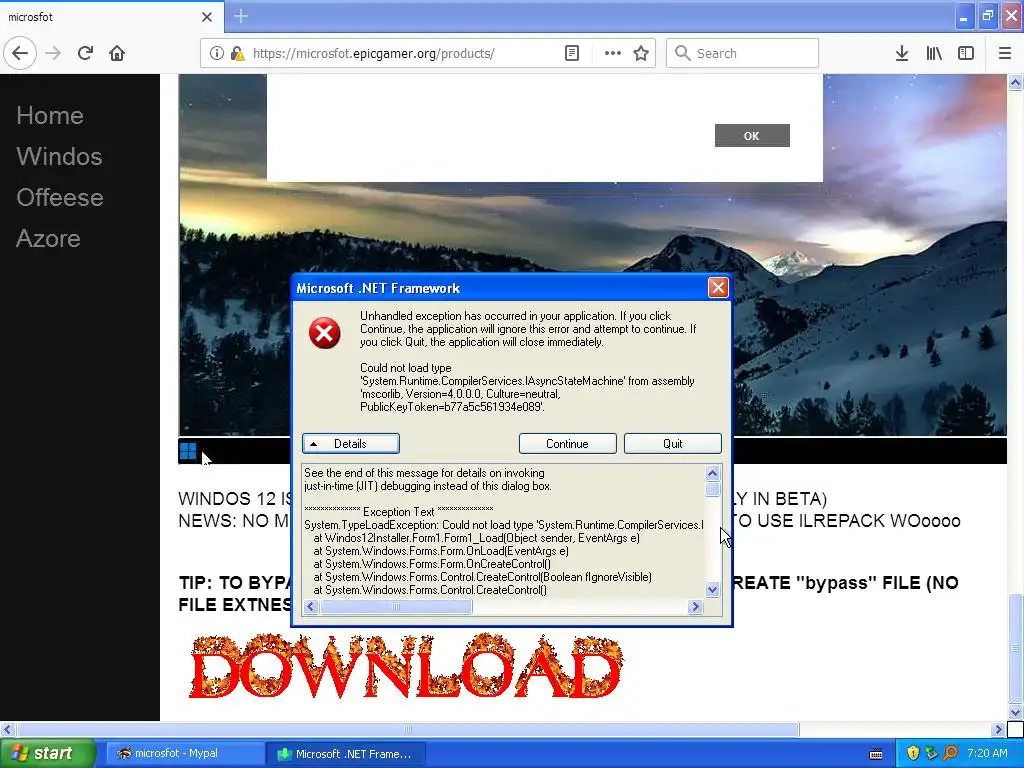1024x768 pixels.
Task: Toggle the sidebar view icon
Action: click(x=966, y=54)
